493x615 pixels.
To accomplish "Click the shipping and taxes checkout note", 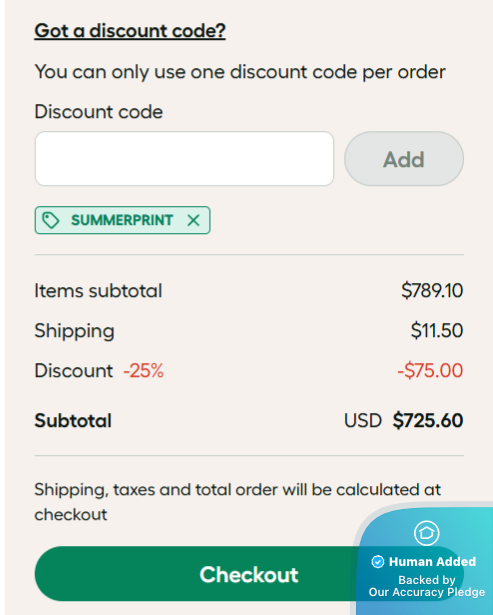I will (238, 502).
